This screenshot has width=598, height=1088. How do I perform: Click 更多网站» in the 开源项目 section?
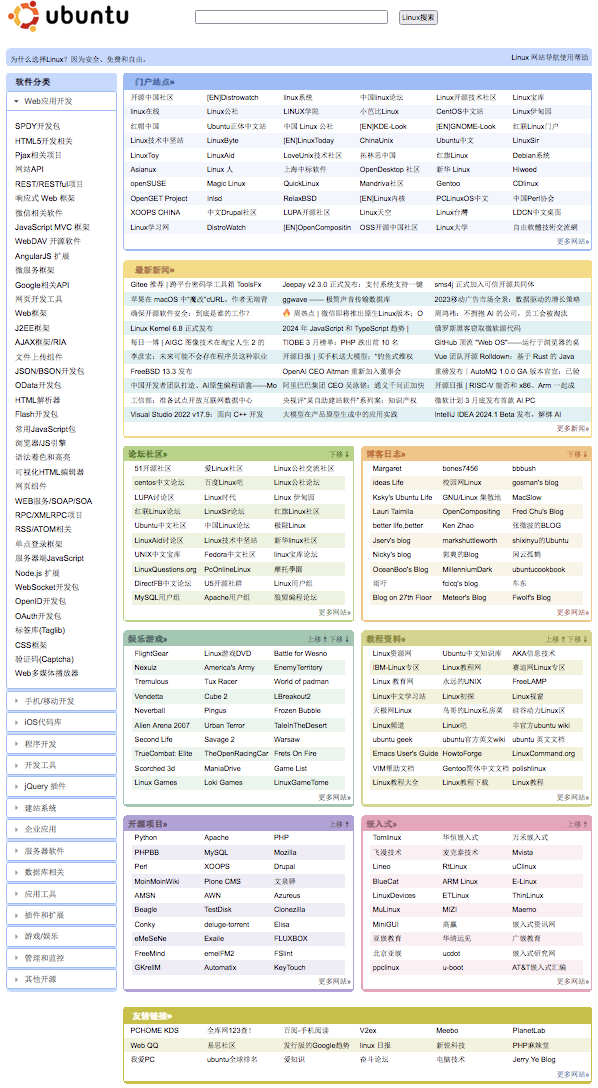(335, 982)
